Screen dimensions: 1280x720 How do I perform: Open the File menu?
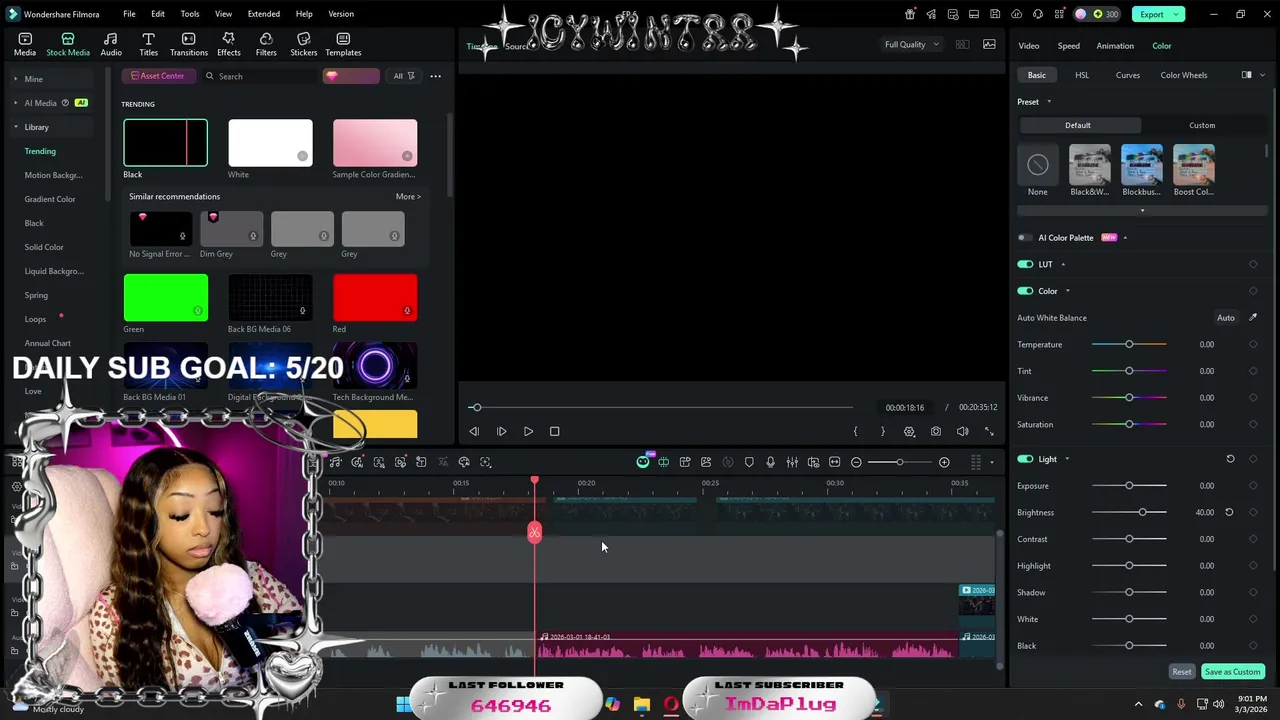pyautogui.click(x=129, y=14)
